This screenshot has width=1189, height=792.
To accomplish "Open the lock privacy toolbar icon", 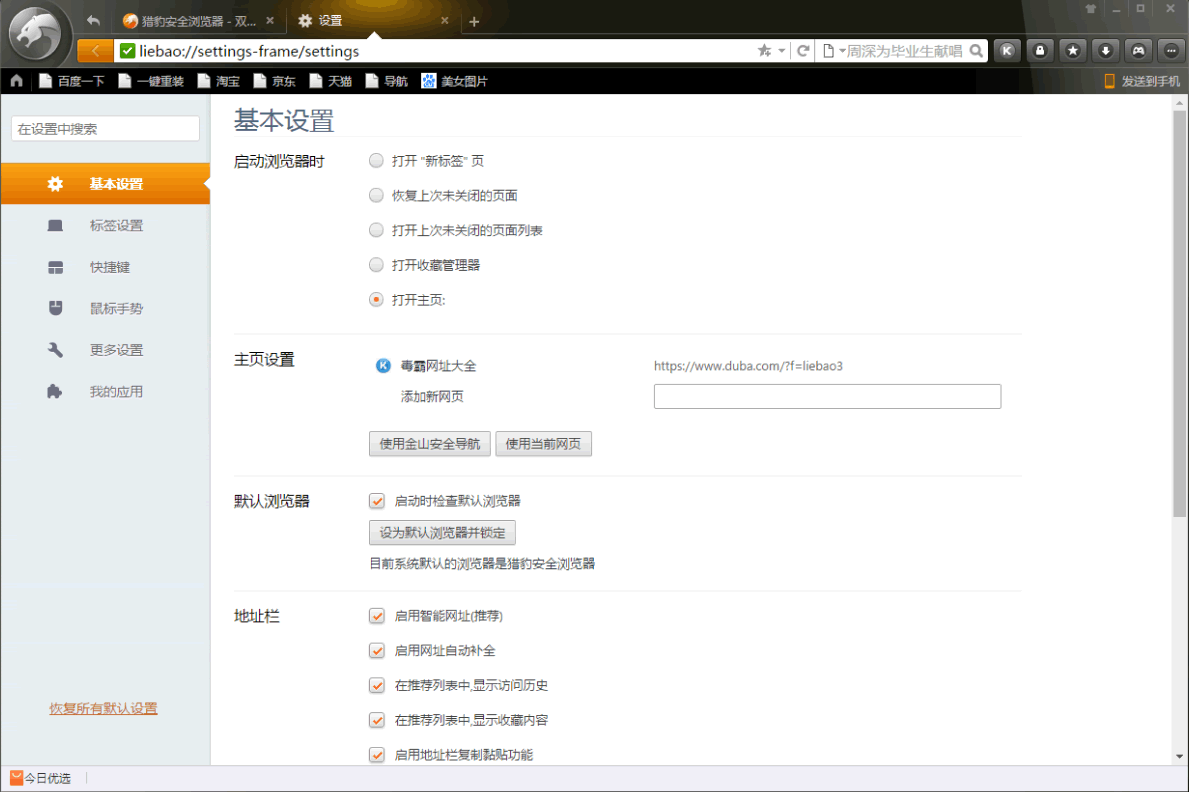I will coord(1040,51).
